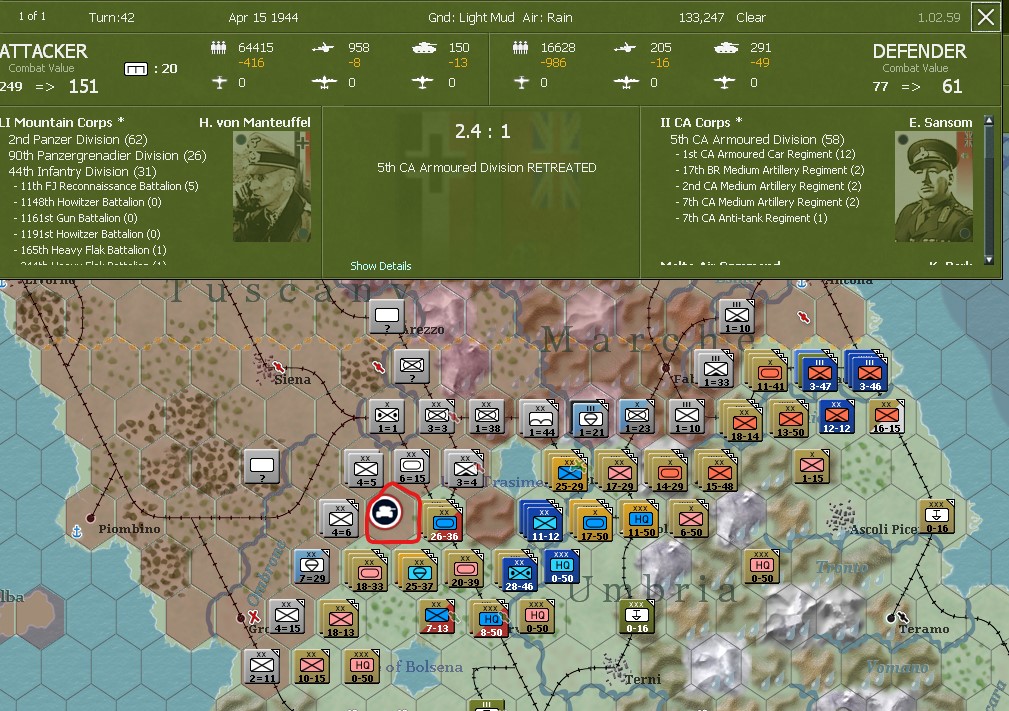This screenshot has height=711, width=1009.
Task: Select the counter labeled 7=29
Action: click(x=312, y=566)
